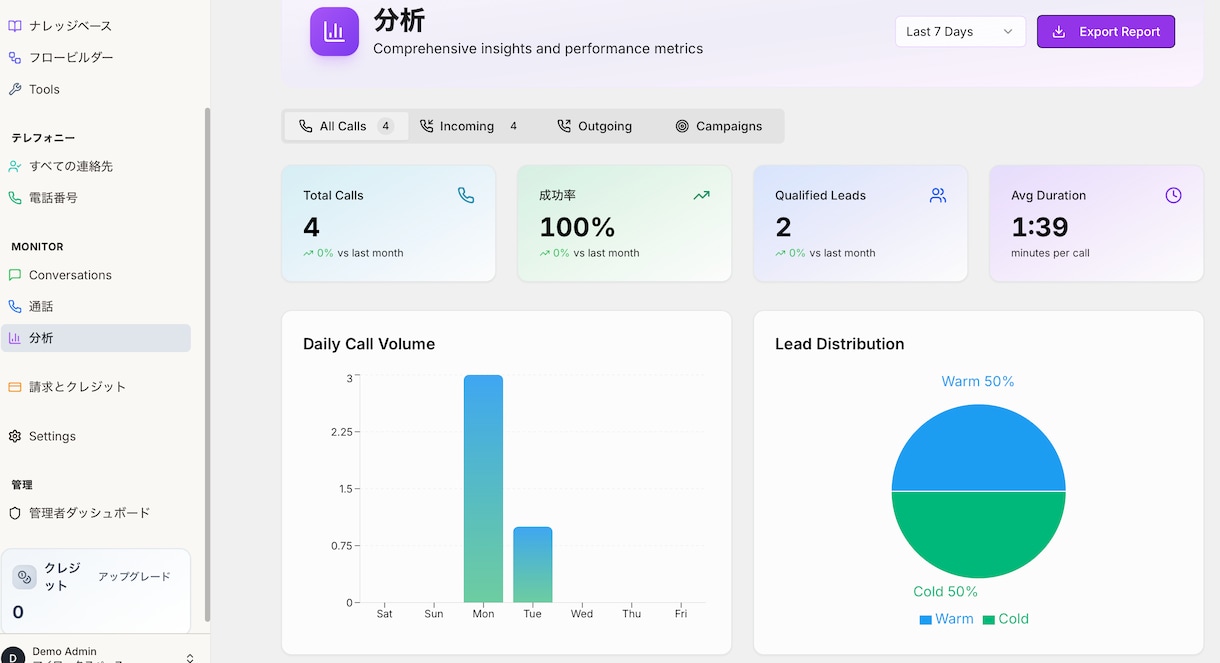Click the green Cold legend swatch

pyautogui.click(x=989, y=620)
